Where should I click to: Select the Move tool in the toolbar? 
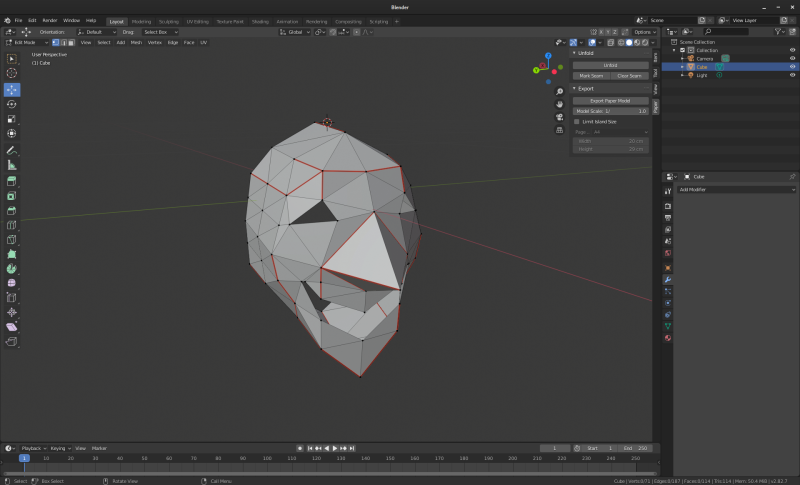pos(12,89)
